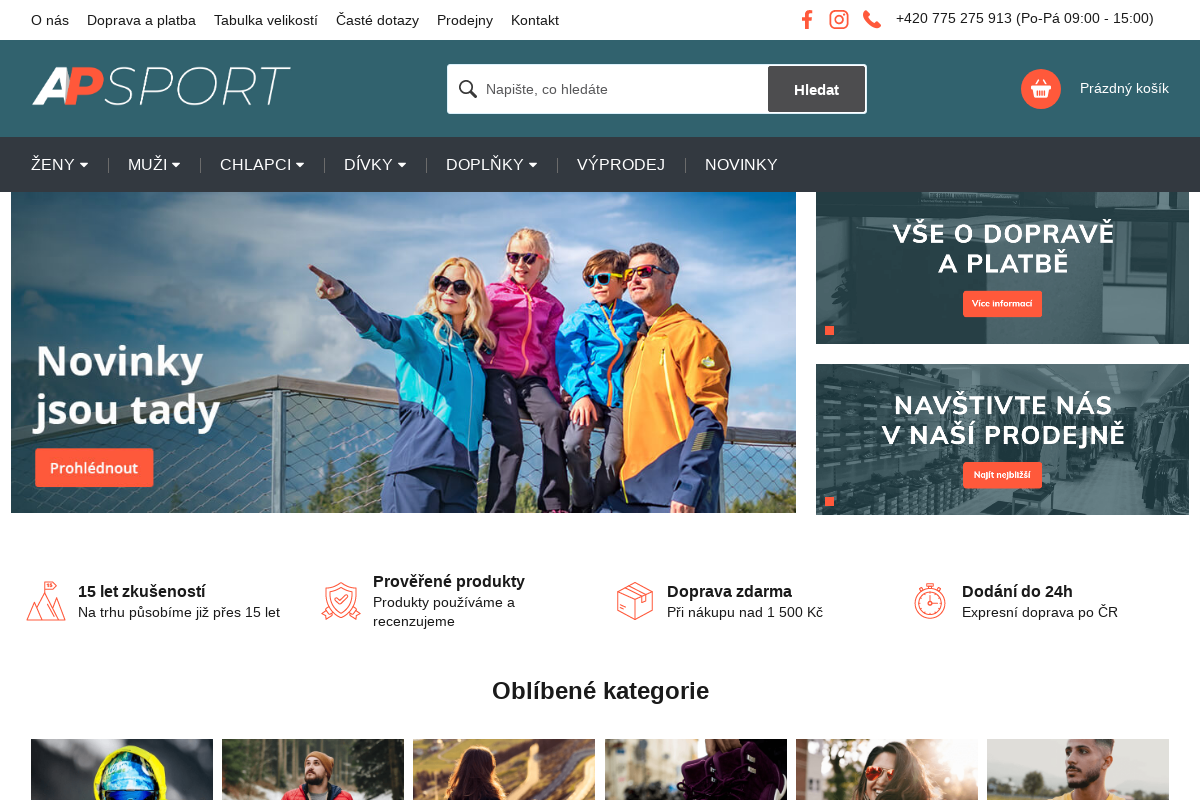Open the shopping basket icon
This screenshot has width=1200, height=800.
tap(1040, 89)
